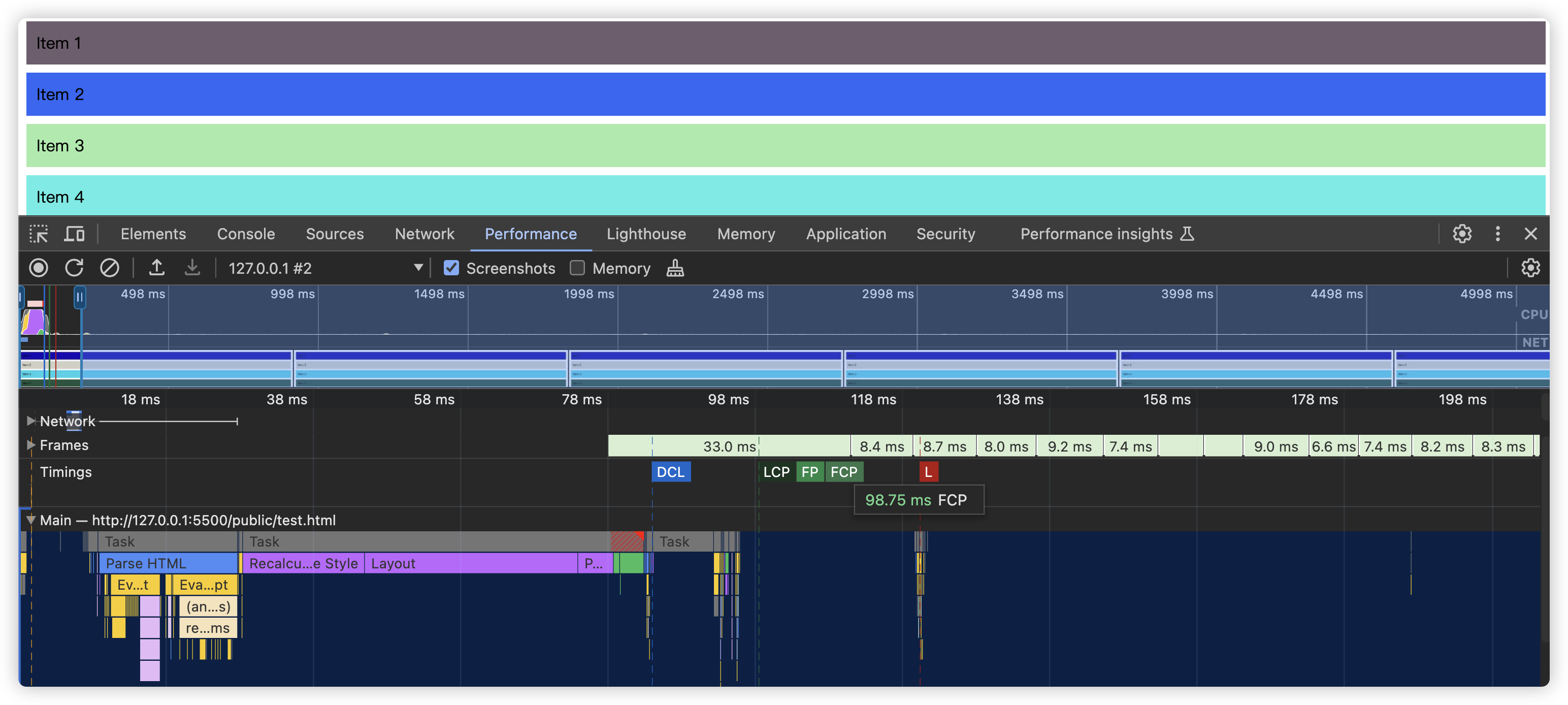This screenshot has height=705, width=1568.
Task: Open DevTools settings gear
Action: click(1461, 234)
